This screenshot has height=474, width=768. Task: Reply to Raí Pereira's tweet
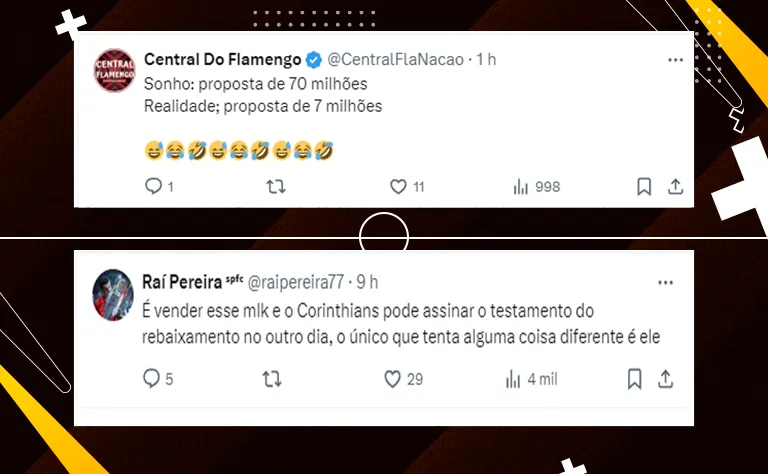[151, 379]
